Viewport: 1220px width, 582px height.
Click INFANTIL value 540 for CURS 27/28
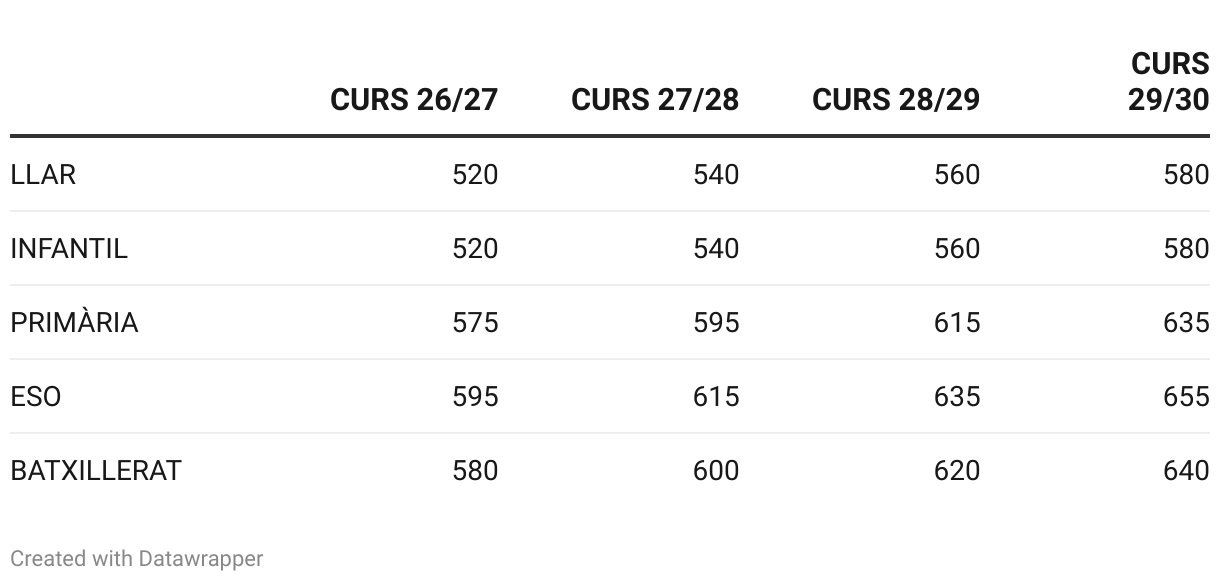pyautogui.click(x=716, y=249)
